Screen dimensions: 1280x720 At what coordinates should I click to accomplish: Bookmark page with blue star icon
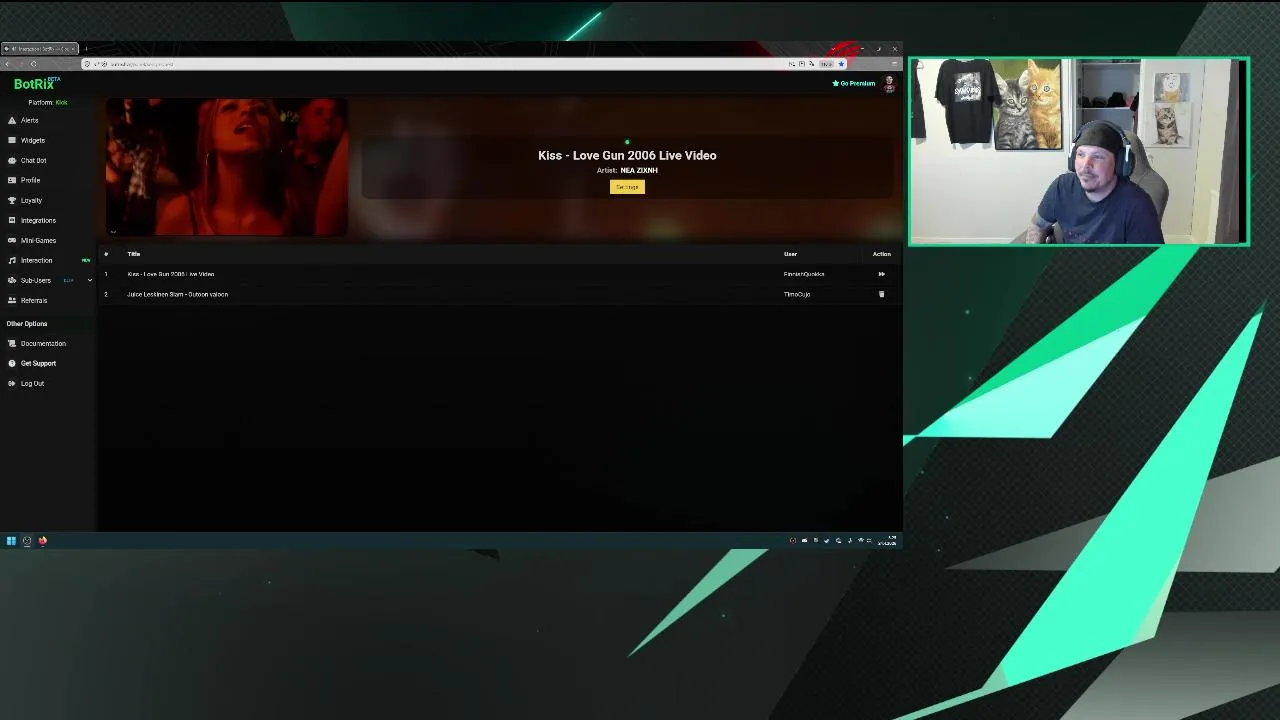(841, 64)
